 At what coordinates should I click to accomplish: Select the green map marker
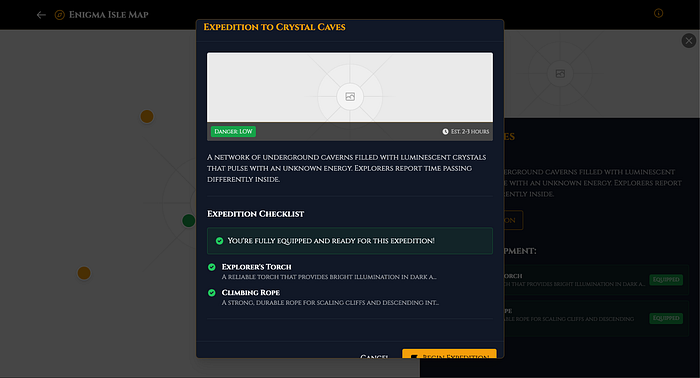(x=189, y=220)
